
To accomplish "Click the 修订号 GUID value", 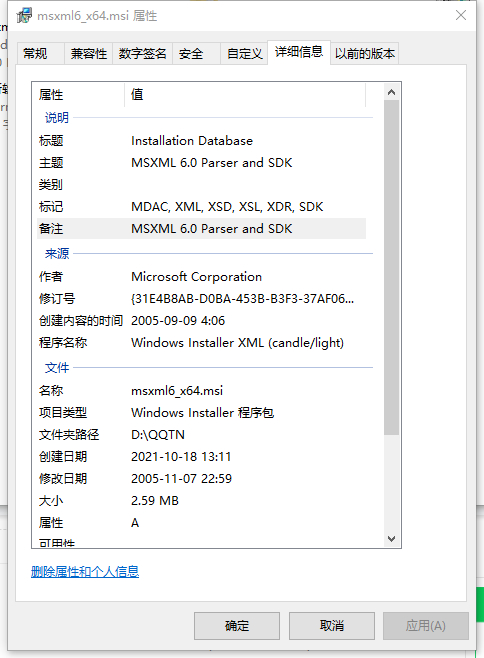I will coord(243,299).
